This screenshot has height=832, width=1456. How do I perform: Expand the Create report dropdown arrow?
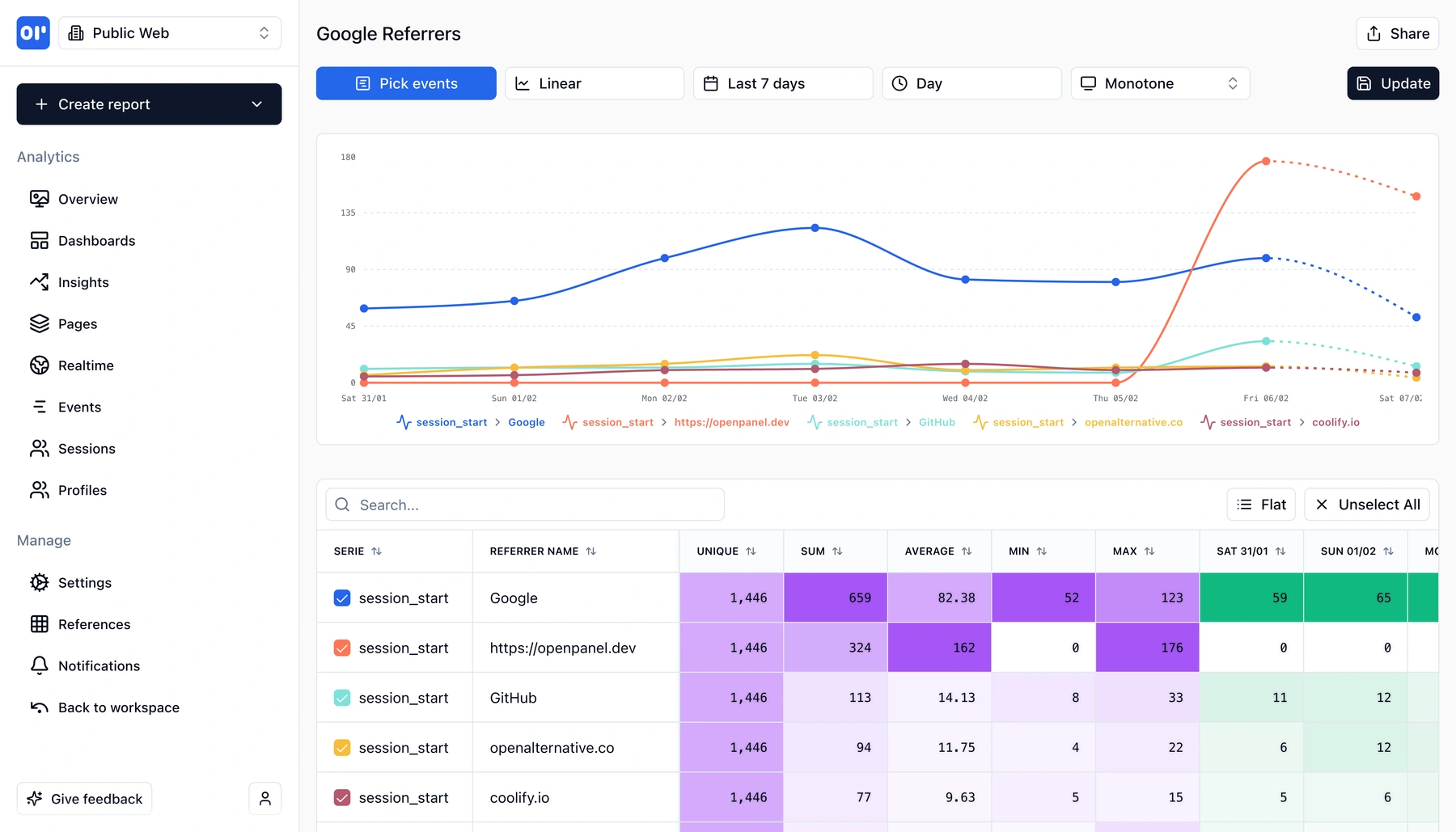257,103
